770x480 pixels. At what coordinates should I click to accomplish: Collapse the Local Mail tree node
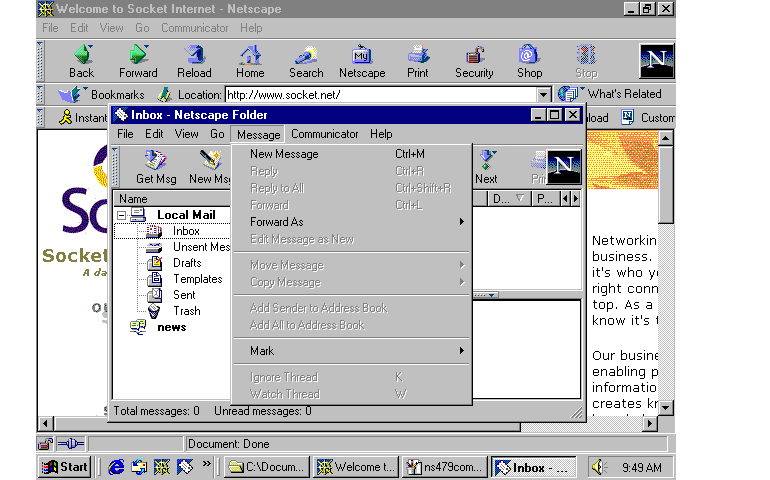pos(121,215)
